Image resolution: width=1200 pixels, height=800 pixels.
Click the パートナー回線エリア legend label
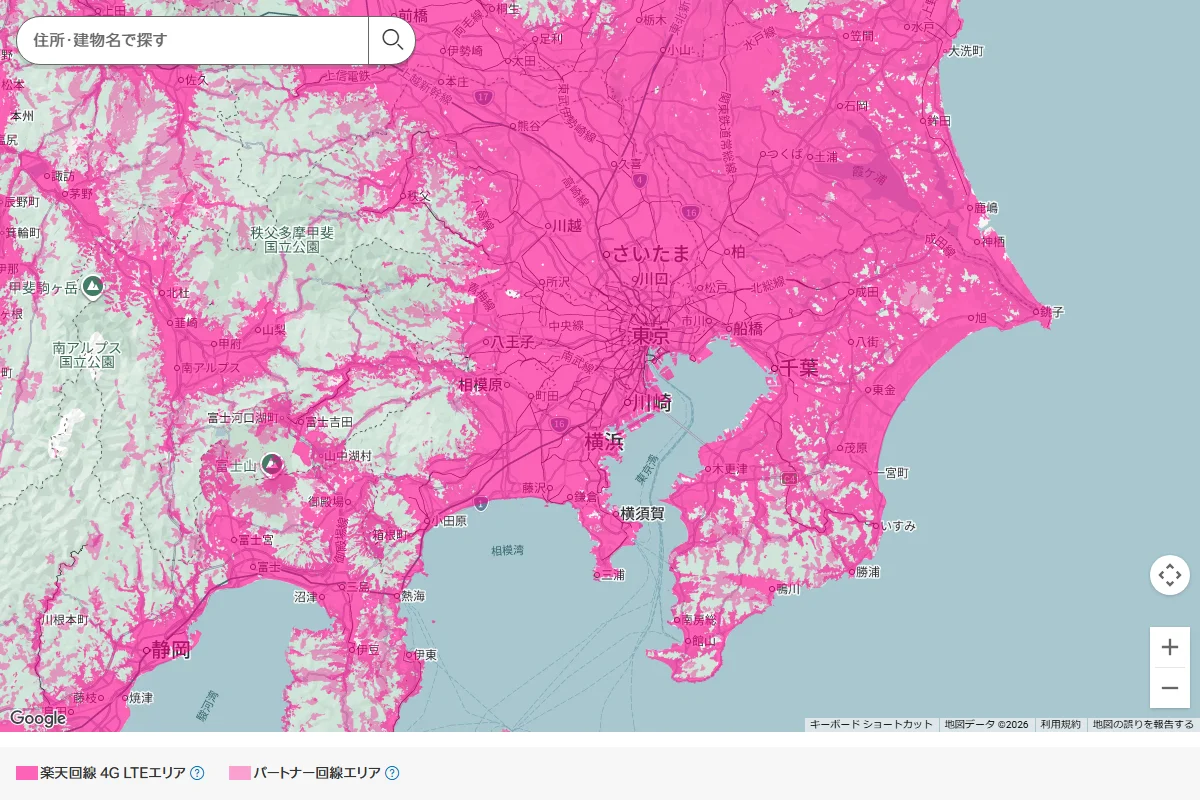pyautogui.click(x=317, y=773)
